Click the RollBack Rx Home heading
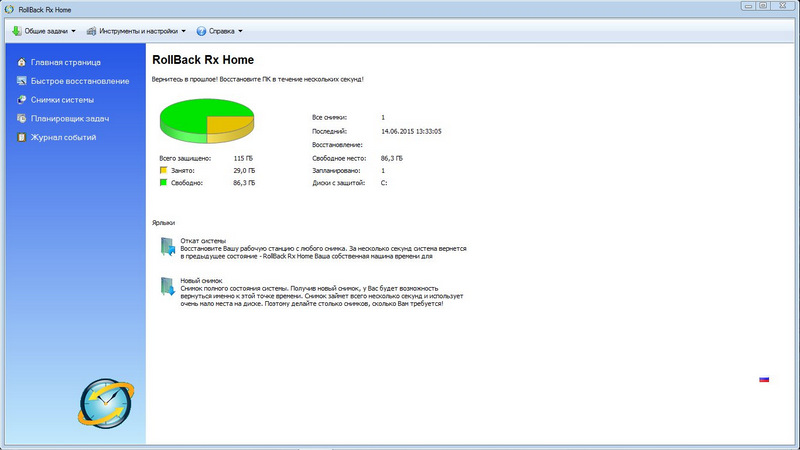800x450 pixels. point(203,60)
